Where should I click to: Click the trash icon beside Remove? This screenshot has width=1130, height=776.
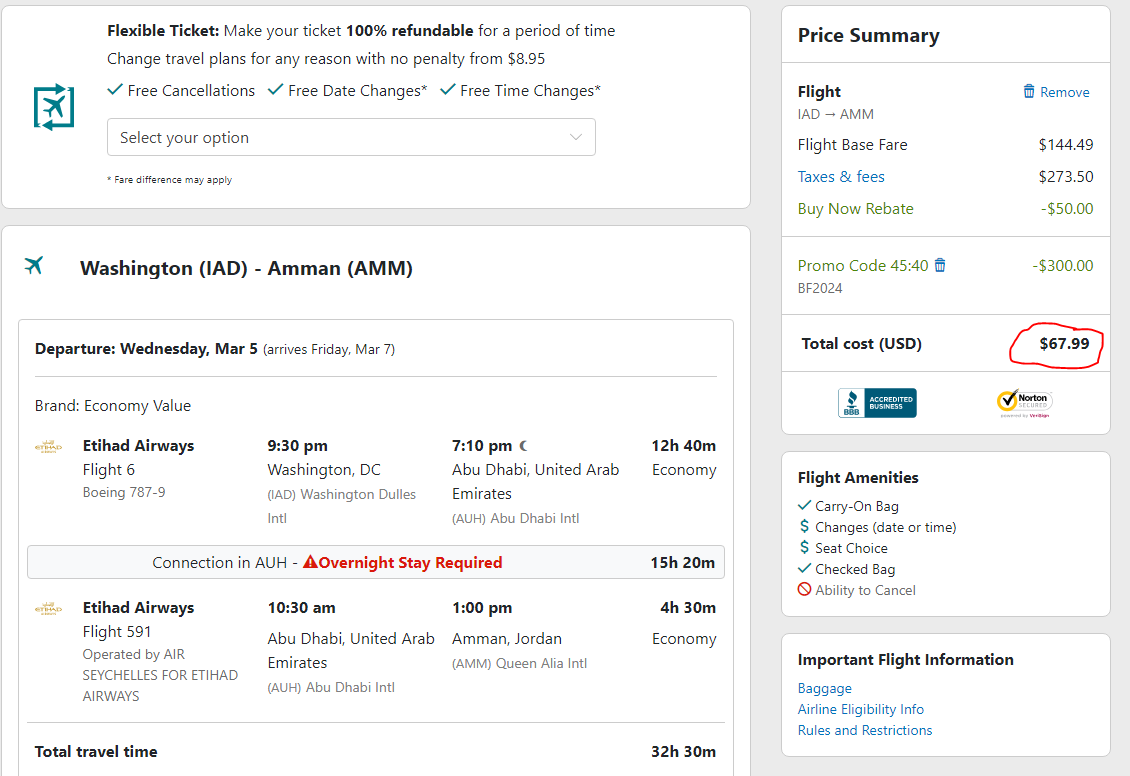[1029, 92]
